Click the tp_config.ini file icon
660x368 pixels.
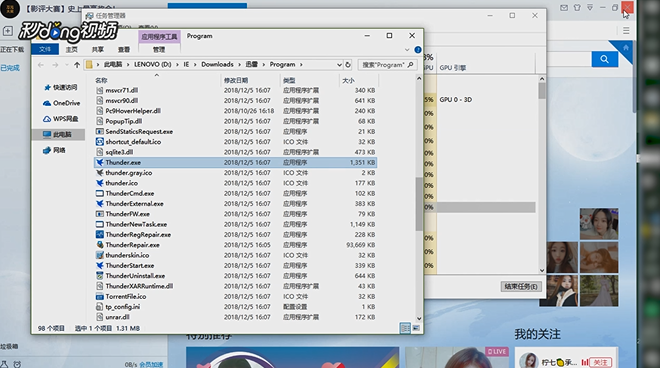[100, 307]
